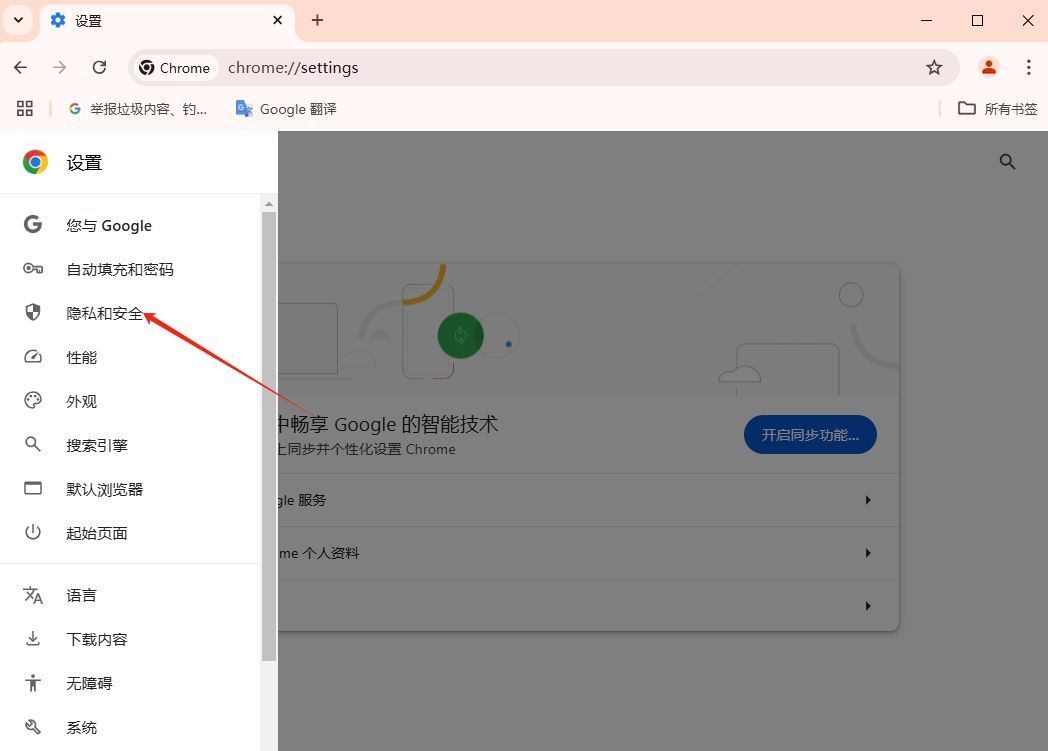Click the 设置 header title
Viewport: 1048px width, 751px height.
point(84,163)
